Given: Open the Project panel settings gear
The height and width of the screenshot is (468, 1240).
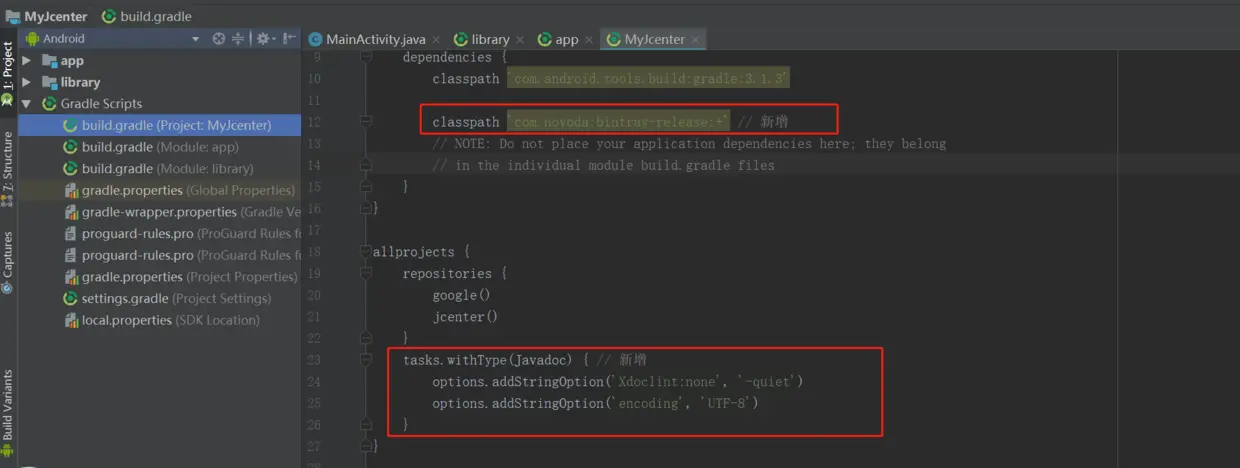Looking at the screenshot, I should [264, 38].
